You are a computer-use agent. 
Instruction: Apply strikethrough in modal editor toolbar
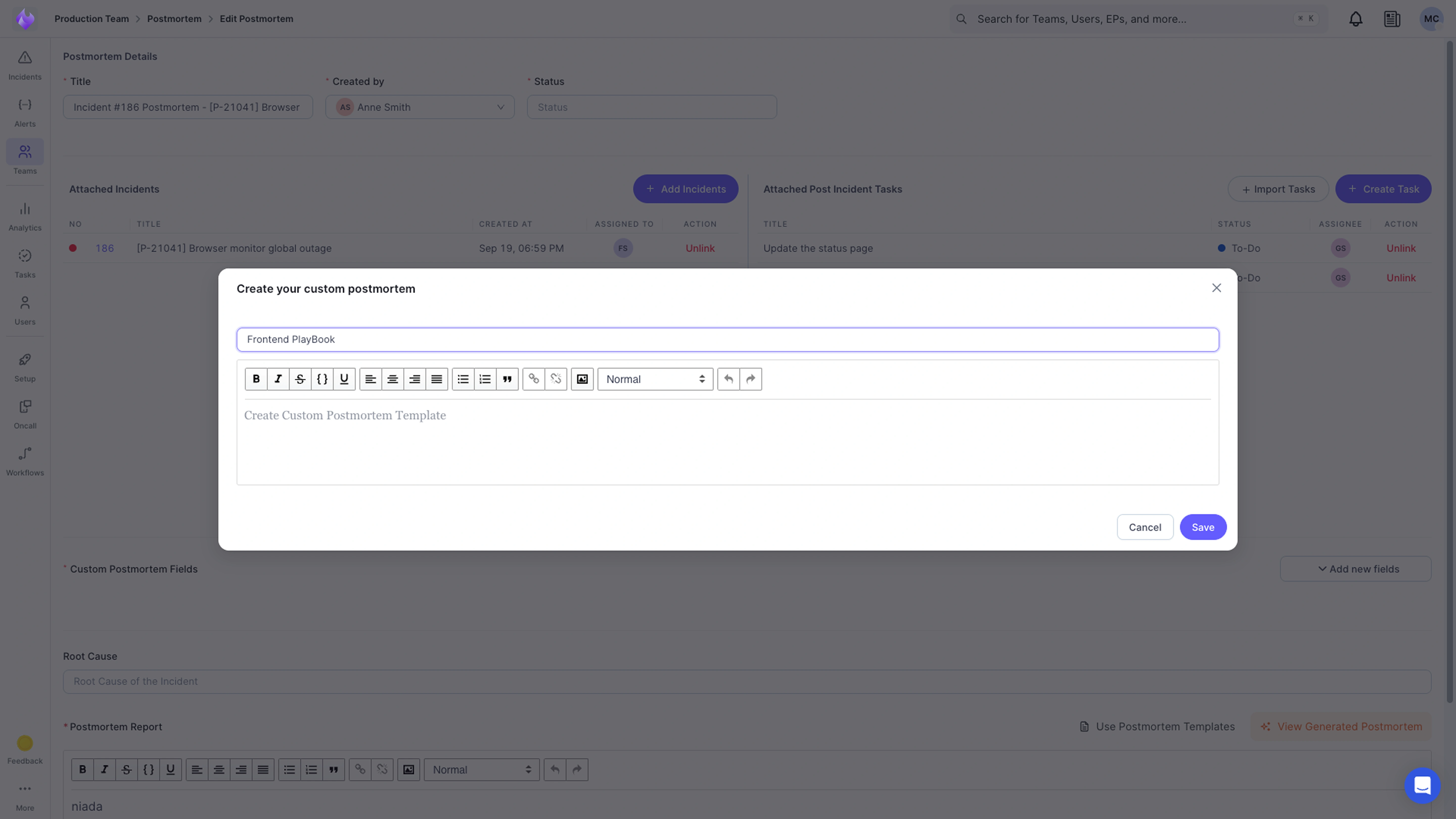coord(300,379)
